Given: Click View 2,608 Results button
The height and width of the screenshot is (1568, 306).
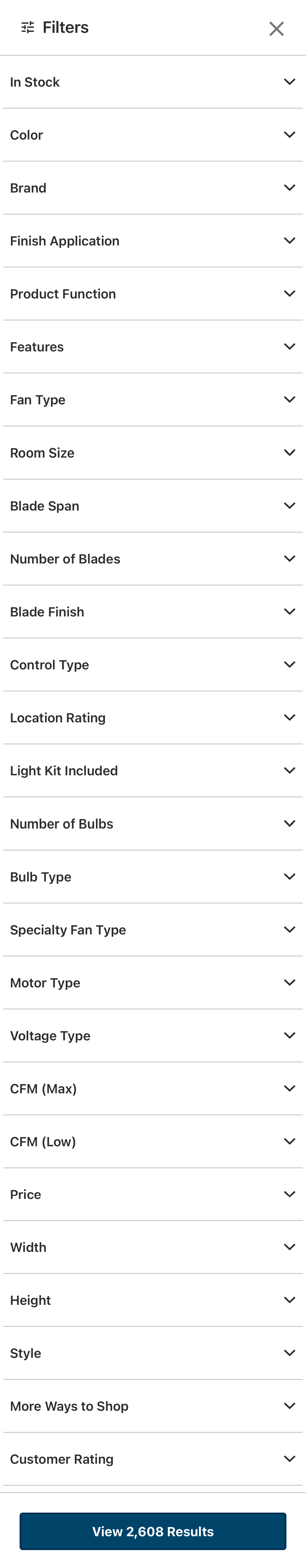Looking at the screenshot, I should tap(153, 1532).
